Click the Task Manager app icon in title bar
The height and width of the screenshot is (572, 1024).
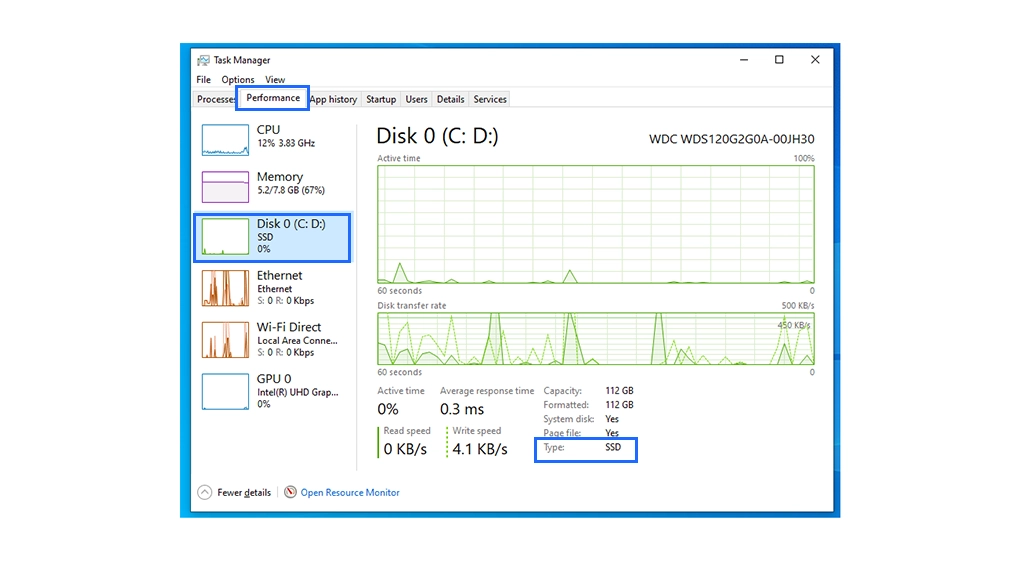point(203,60)
